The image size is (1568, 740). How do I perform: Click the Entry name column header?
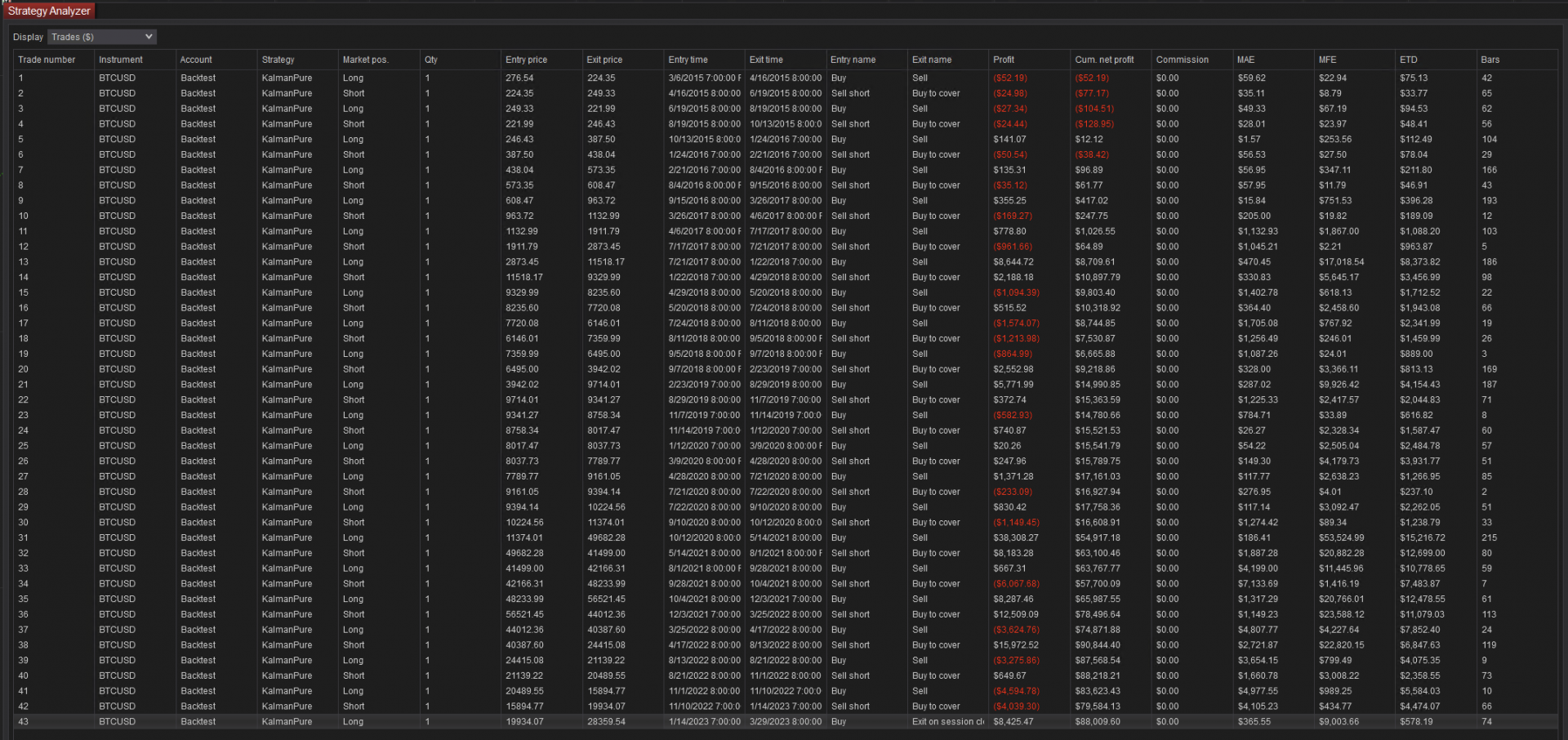pos(853,60)
